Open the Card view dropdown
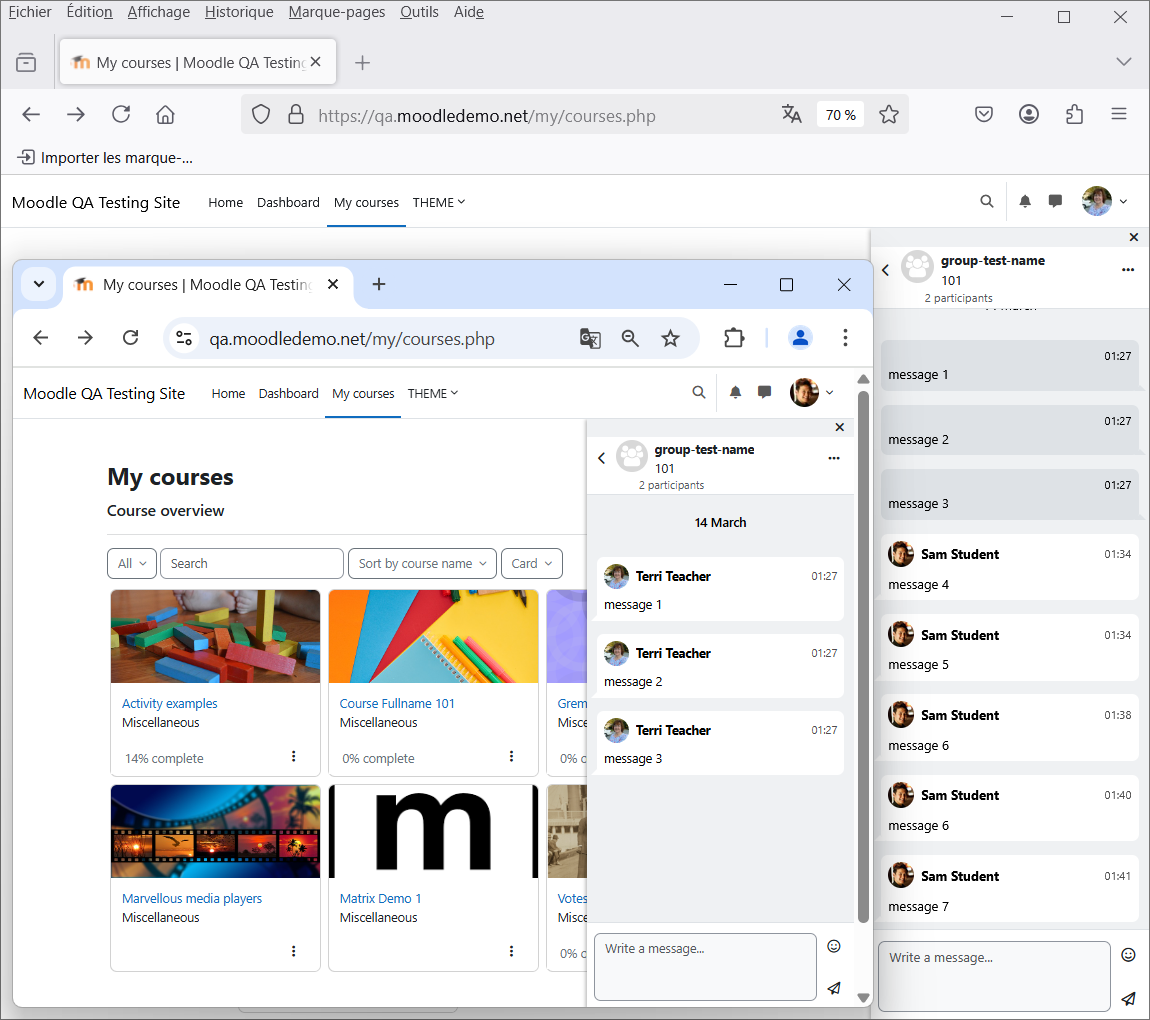 pos(532,563)
